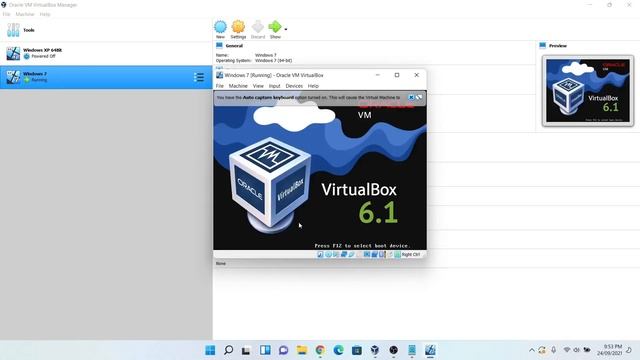This screenshot has width=640, height=360.
Task: Collapse the Preview section header
Action: pyautogui.click(x=558, y=46)
